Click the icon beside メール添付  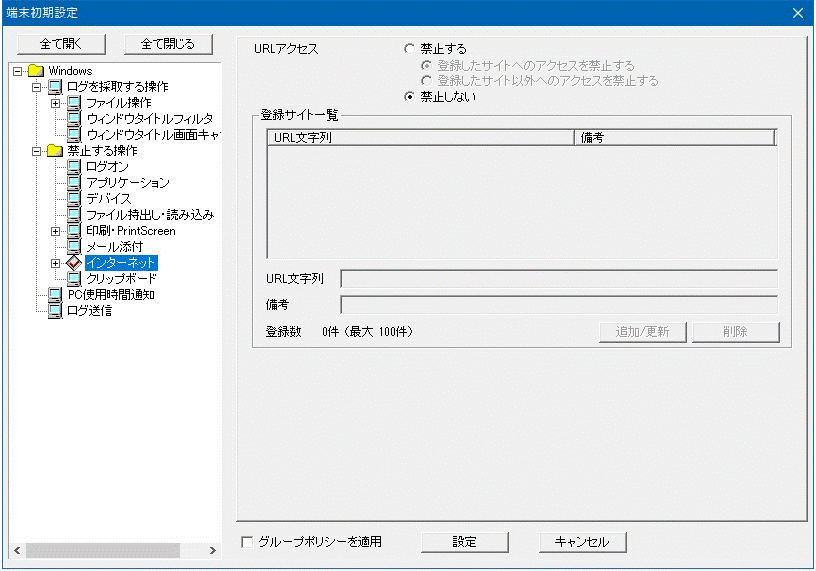coord(74,247)
